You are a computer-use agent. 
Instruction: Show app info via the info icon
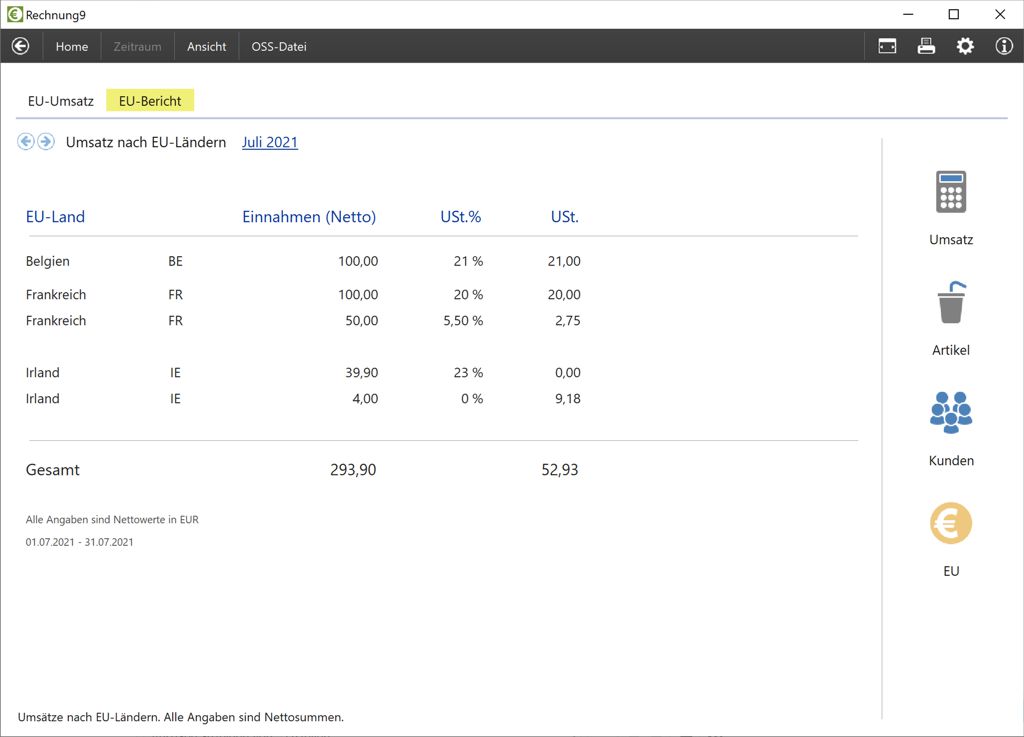pyautogui.click(x=1004, y=46)
